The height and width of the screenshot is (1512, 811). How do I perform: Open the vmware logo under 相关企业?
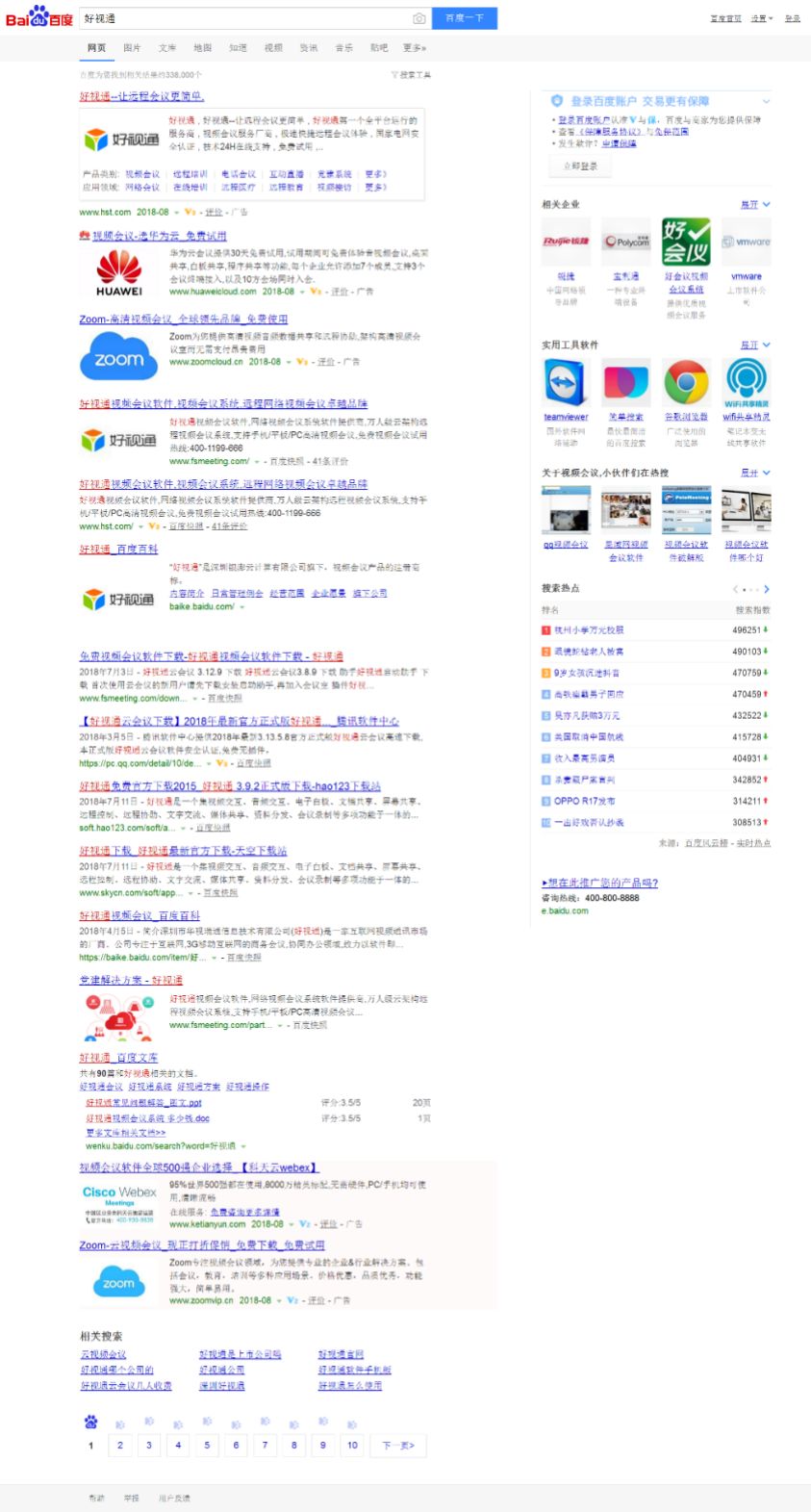coord(747,242)
